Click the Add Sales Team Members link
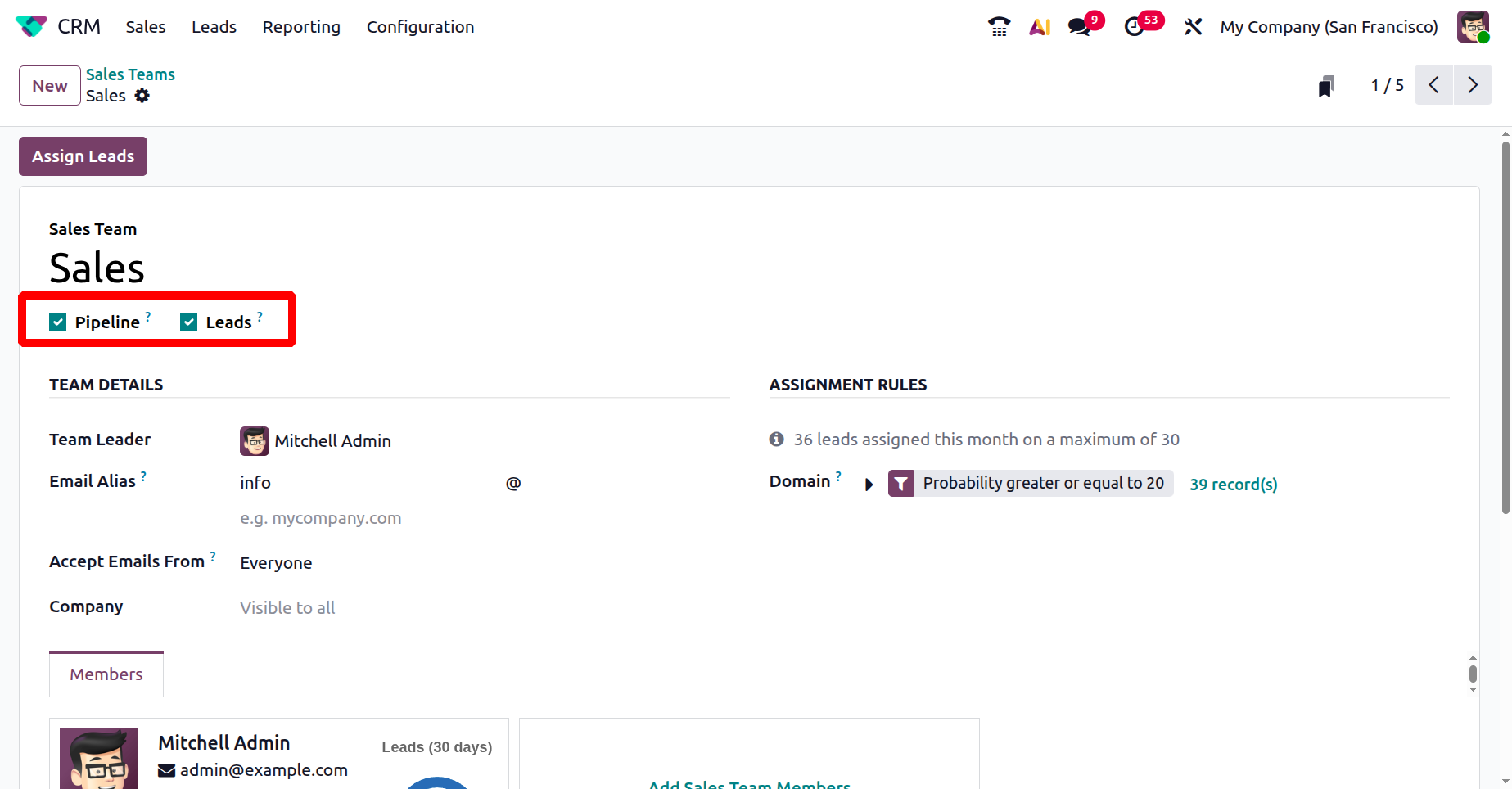Screen dimensions: 1512x789 point(749,784)
